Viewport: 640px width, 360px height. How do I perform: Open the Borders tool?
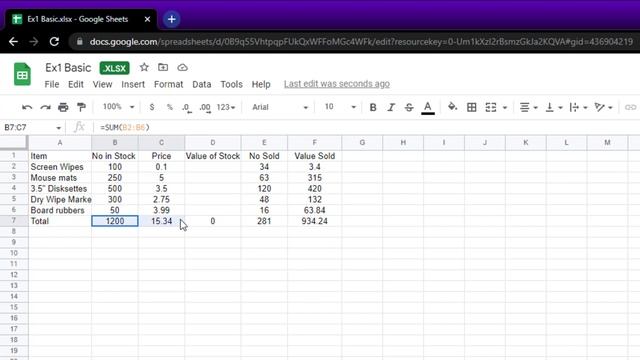coord(471,107)
